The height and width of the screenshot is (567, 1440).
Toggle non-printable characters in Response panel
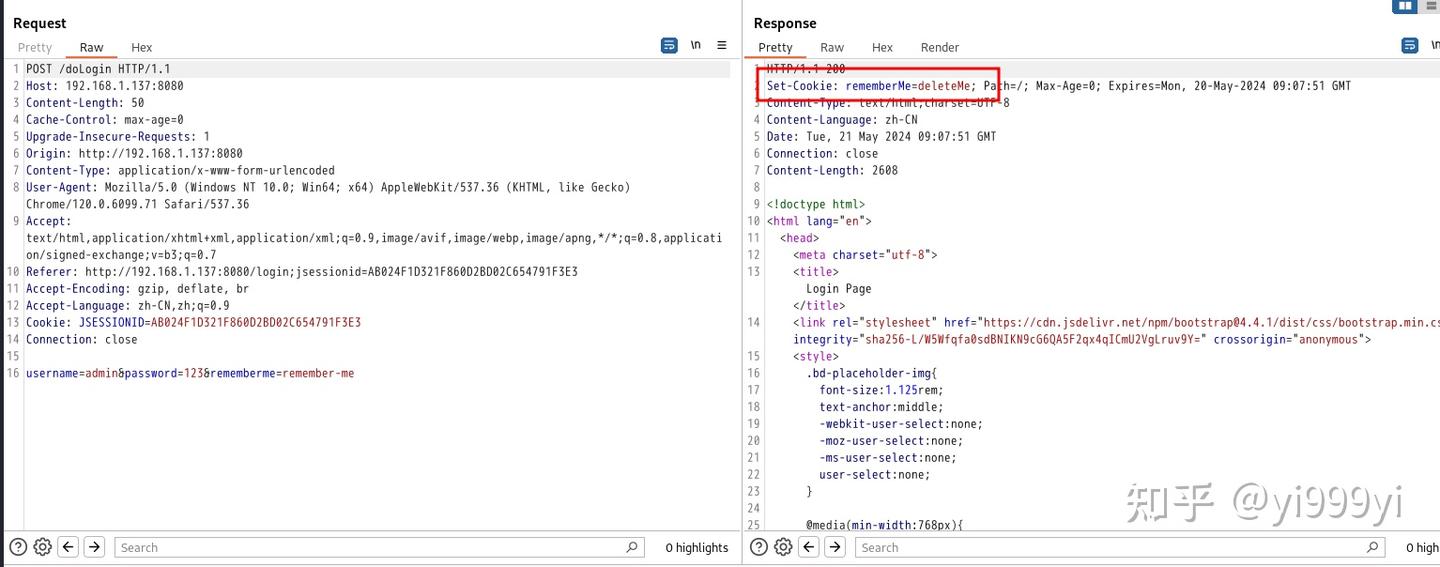click(1435, 46)
